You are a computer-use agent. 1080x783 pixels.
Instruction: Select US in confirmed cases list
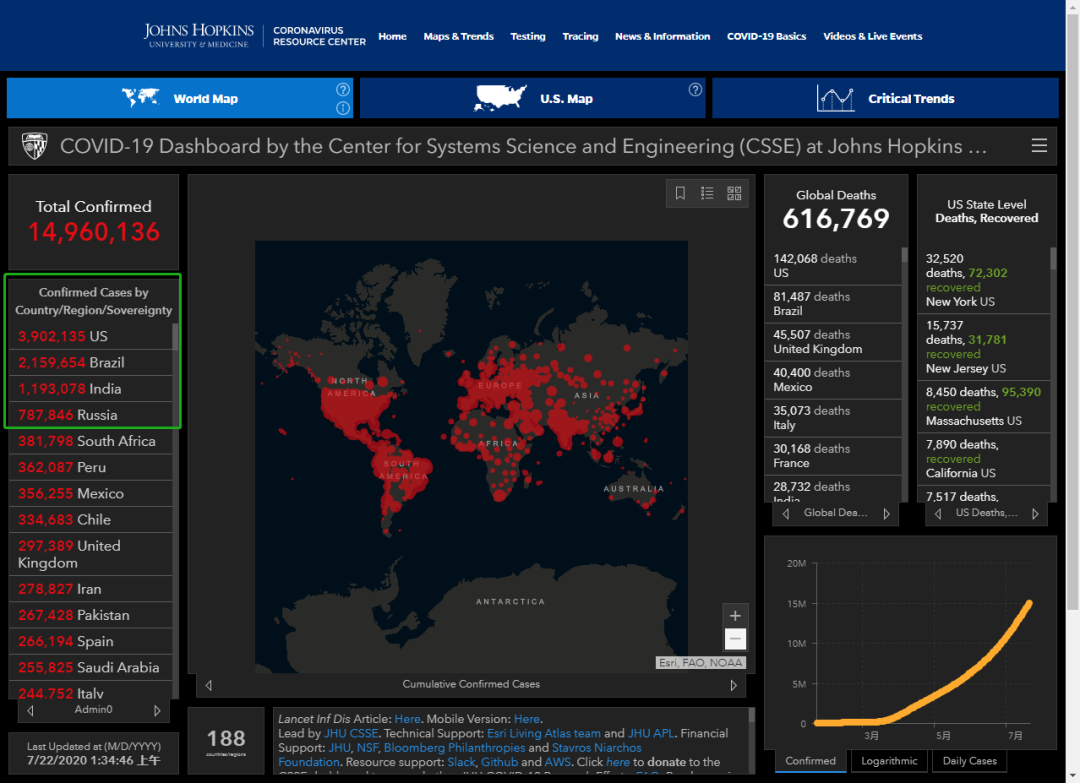coord(90,336)
